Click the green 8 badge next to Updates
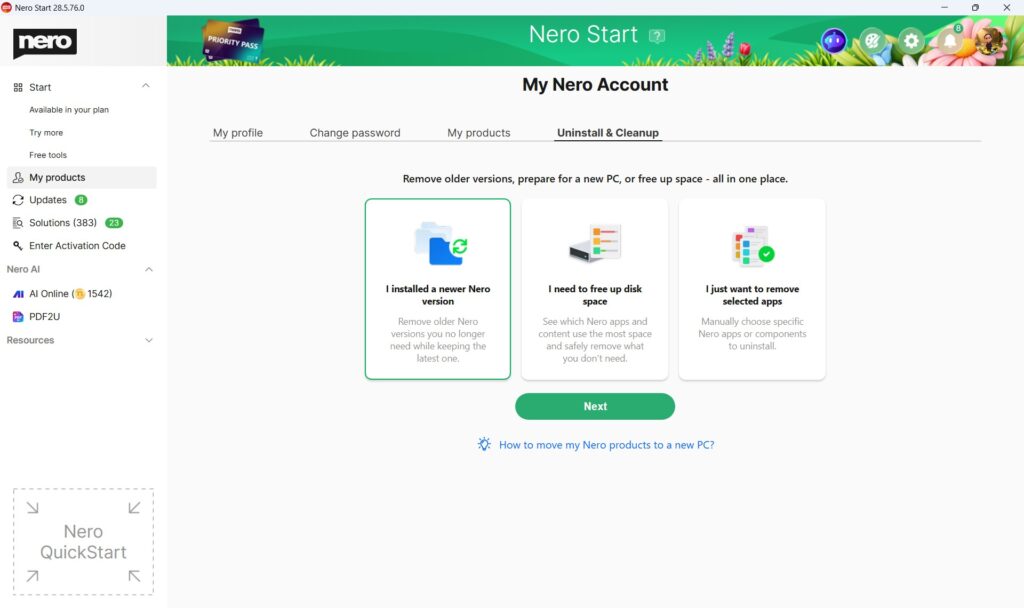The width and height of the screenshot is (1024, 608). click(81, 200)
